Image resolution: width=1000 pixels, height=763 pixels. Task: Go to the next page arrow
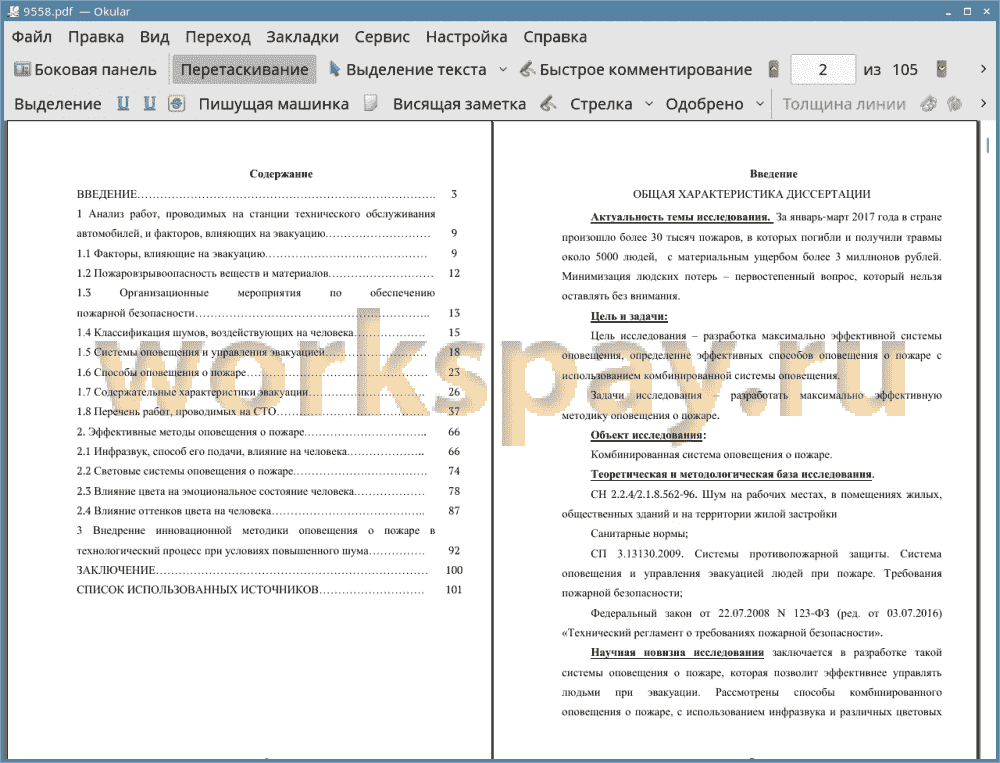[941, 69]
